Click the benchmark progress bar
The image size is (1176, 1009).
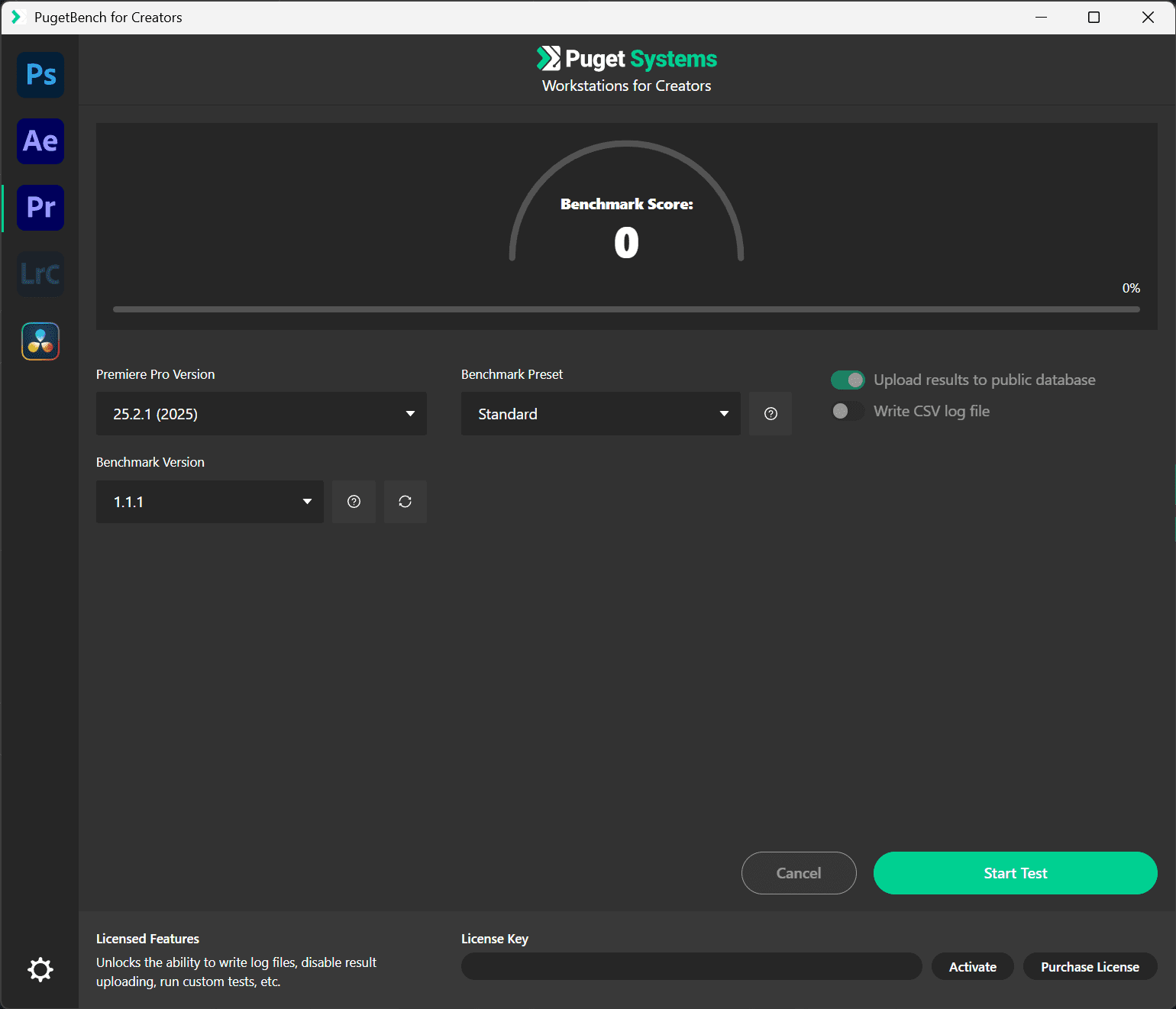pos(626,309)
